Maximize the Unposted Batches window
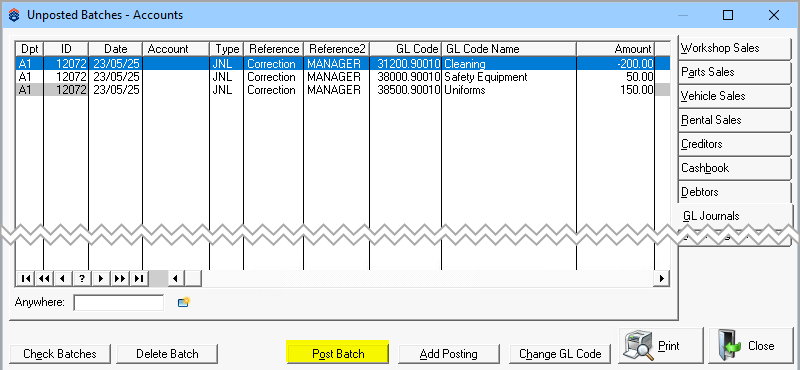The image size is (800, 370). [x=728, y=15]
